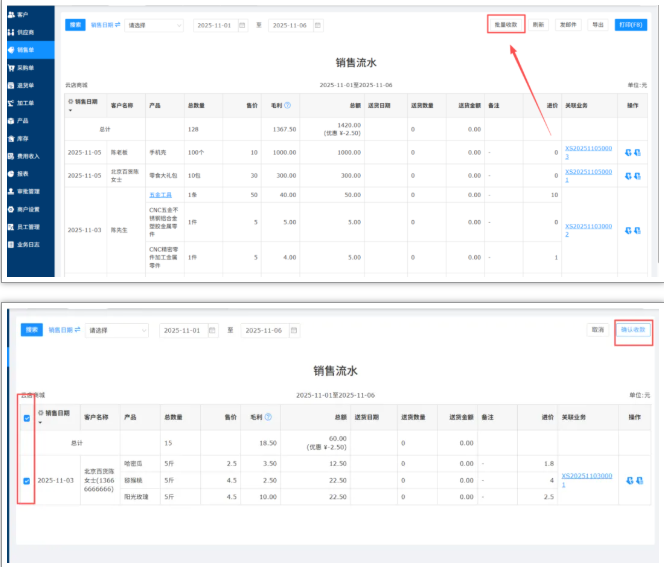Screen dimensions: 664x567
Task: Click the 销售日期 column sort arrow in top table
Action: point(70,111)
